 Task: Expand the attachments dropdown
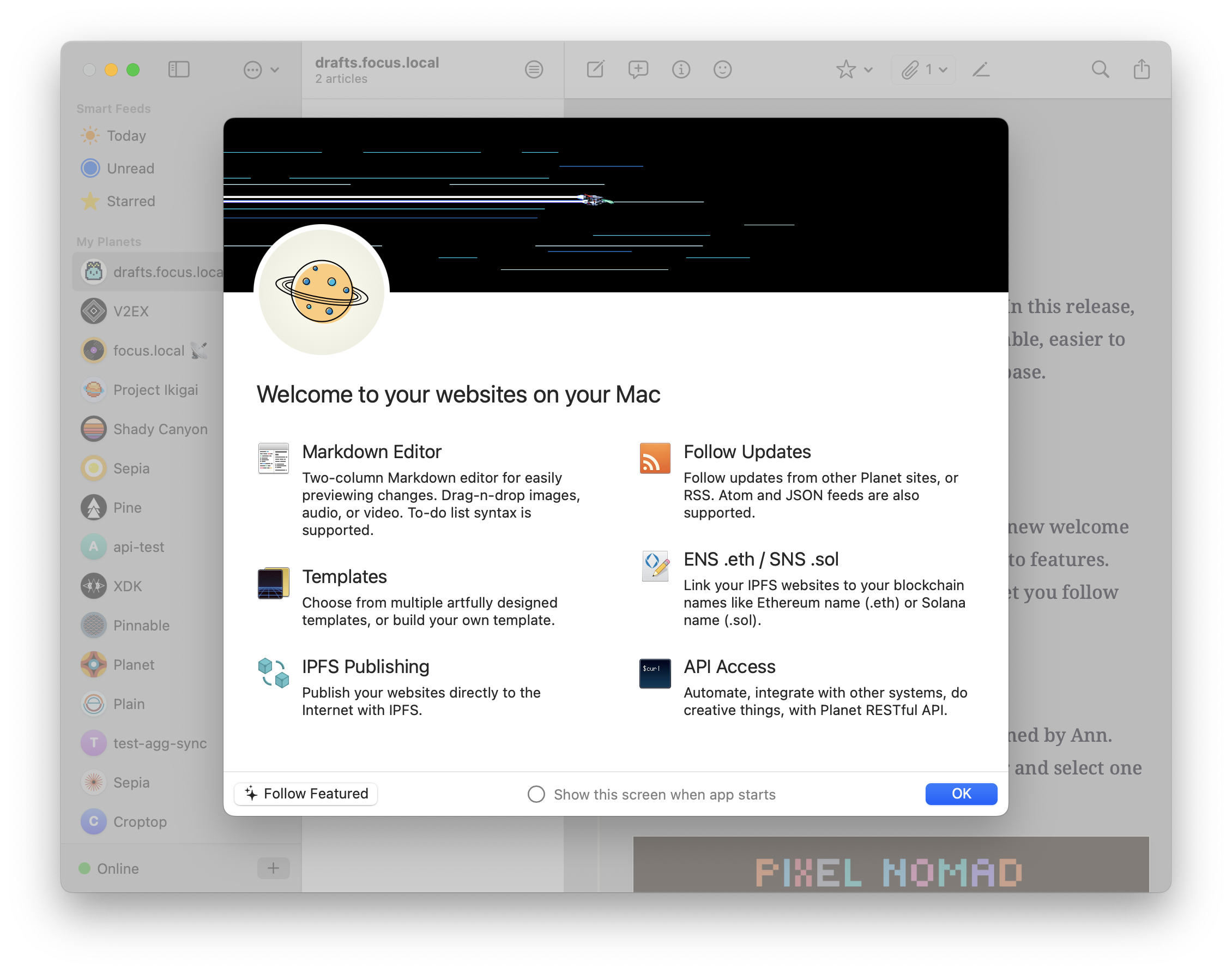pos(942,69)
